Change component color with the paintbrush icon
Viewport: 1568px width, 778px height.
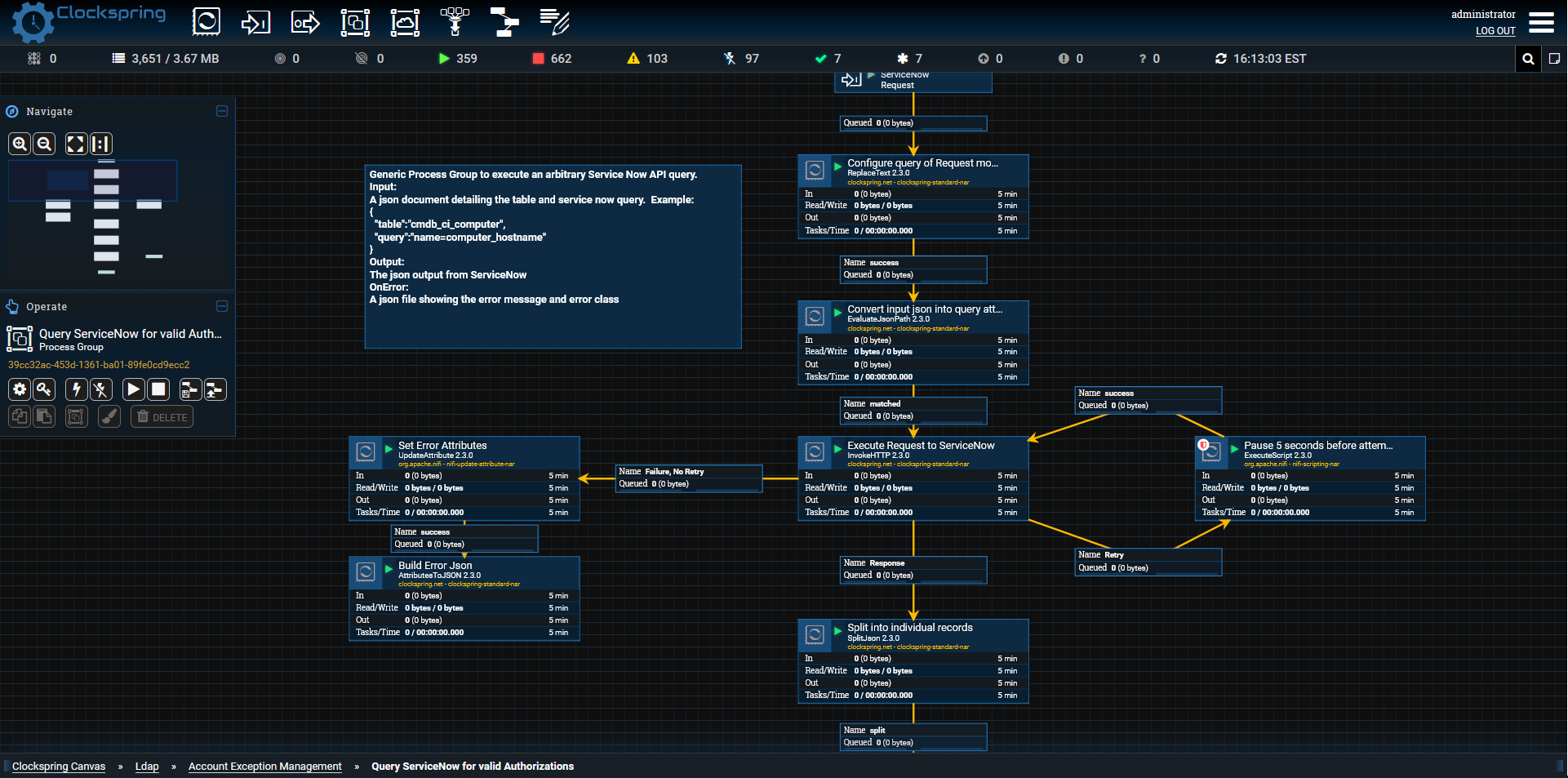109,416
